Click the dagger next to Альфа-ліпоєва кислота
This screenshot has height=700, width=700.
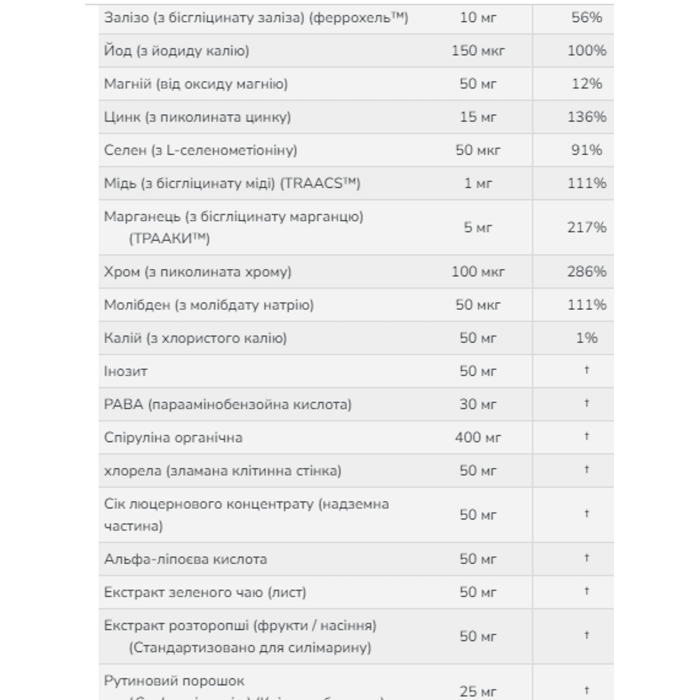[587, 558]
